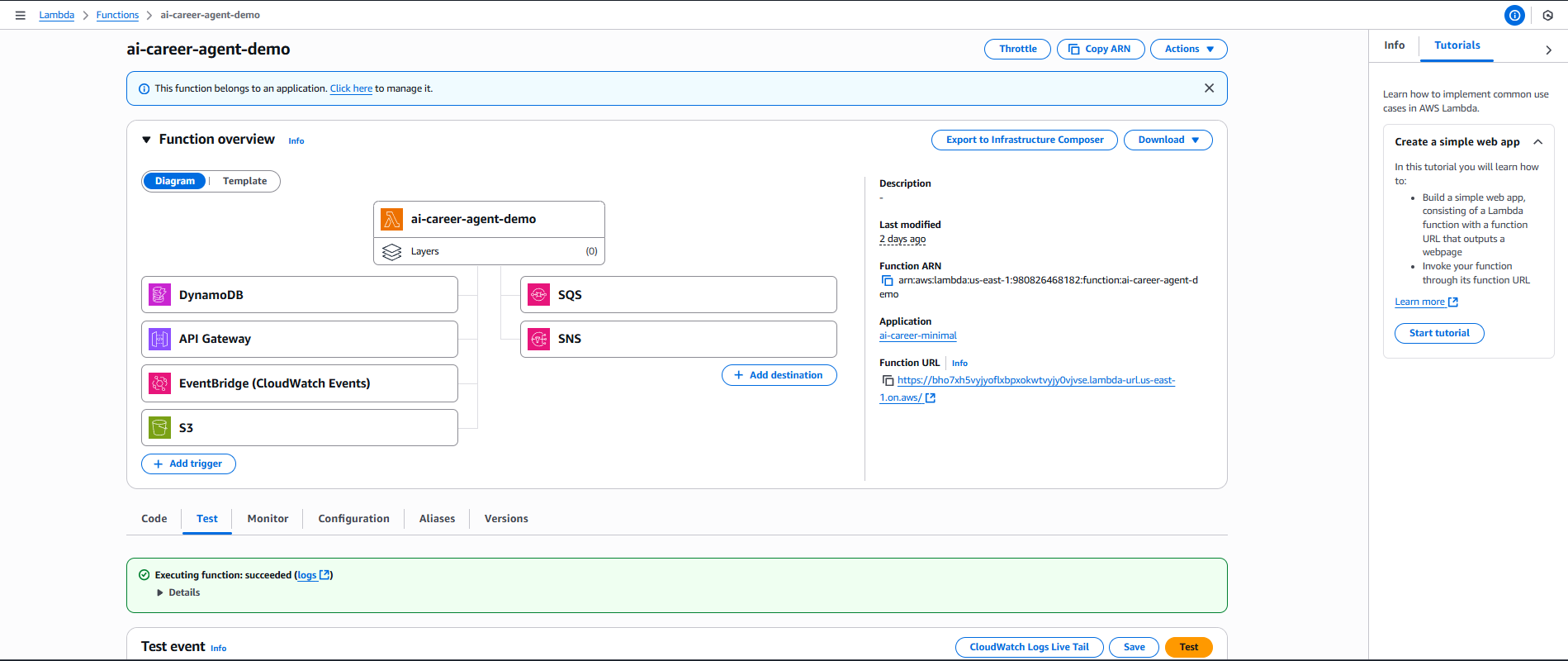Click the Start tutorial button

pyautogui.click(x=1439, y=334)
